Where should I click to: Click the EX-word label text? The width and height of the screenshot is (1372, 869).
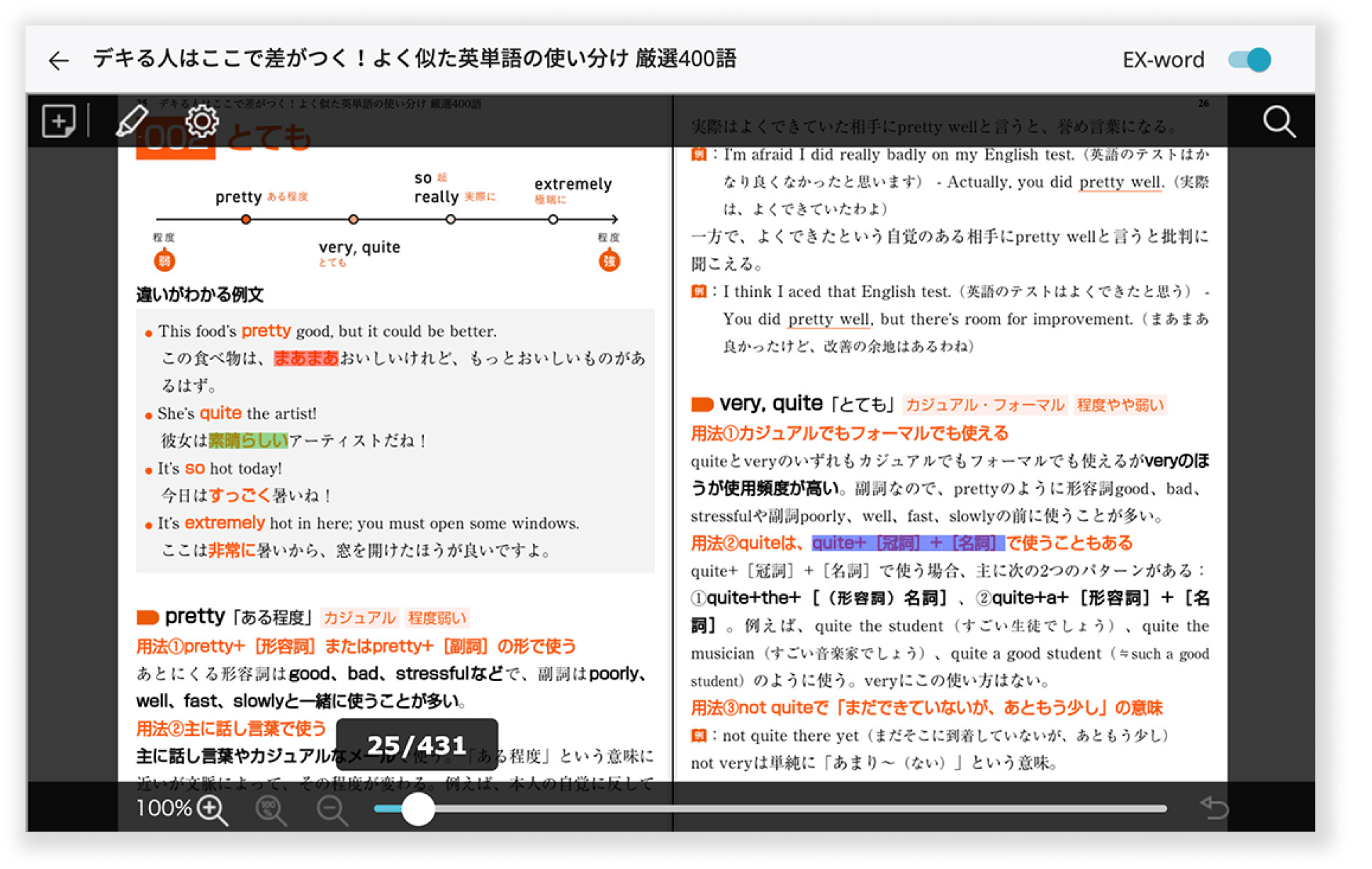1164,60
